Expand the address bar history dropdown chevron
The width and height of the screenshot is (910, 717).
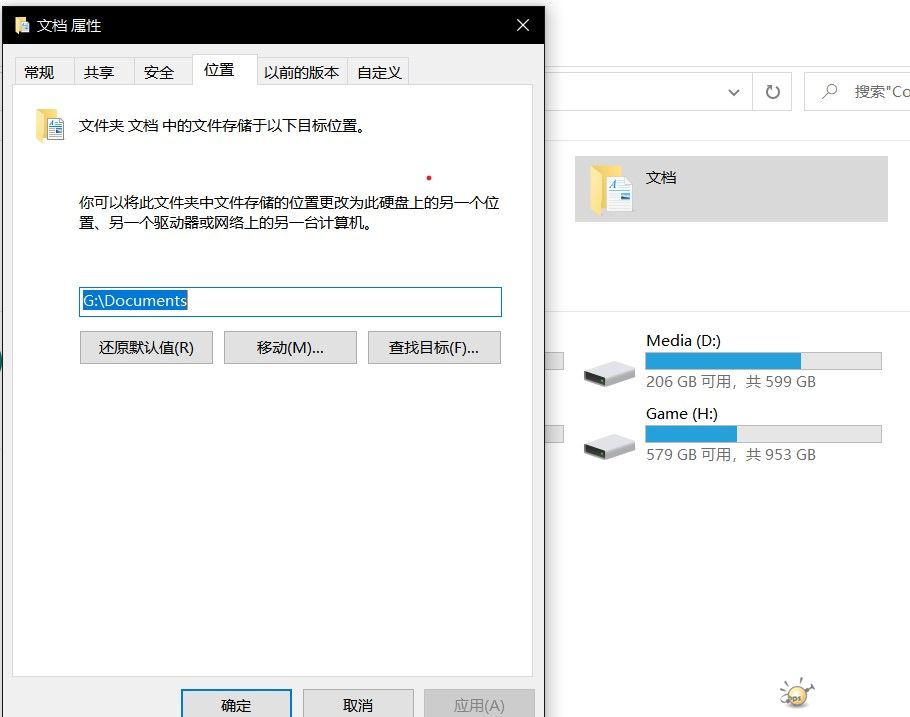pos(735,92)
